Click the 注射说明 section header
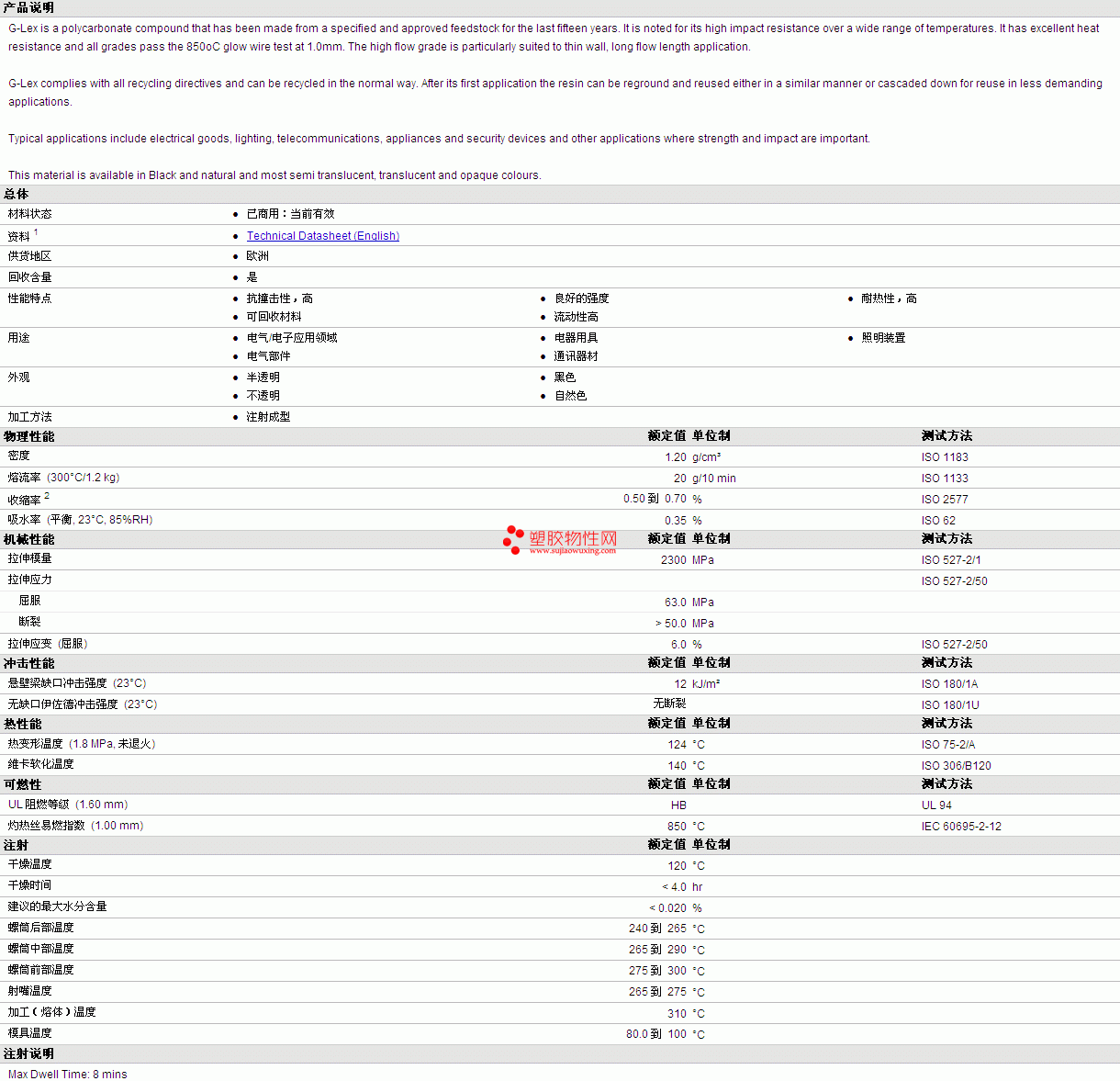The height and width of the screenshot is (1081, 1120). tap(28, 1053)
